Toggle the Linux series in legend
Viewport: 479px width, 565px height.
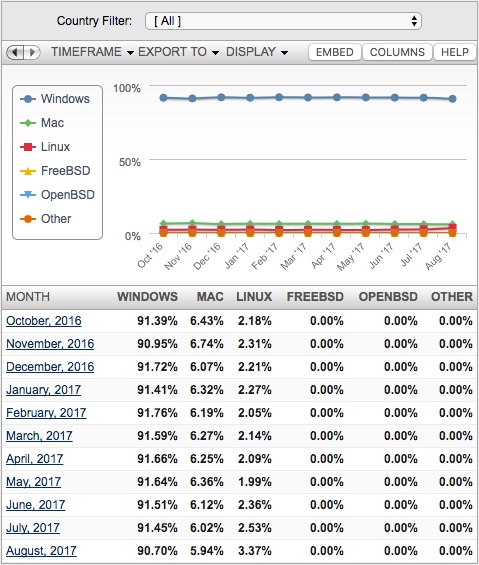pos(45,147)
